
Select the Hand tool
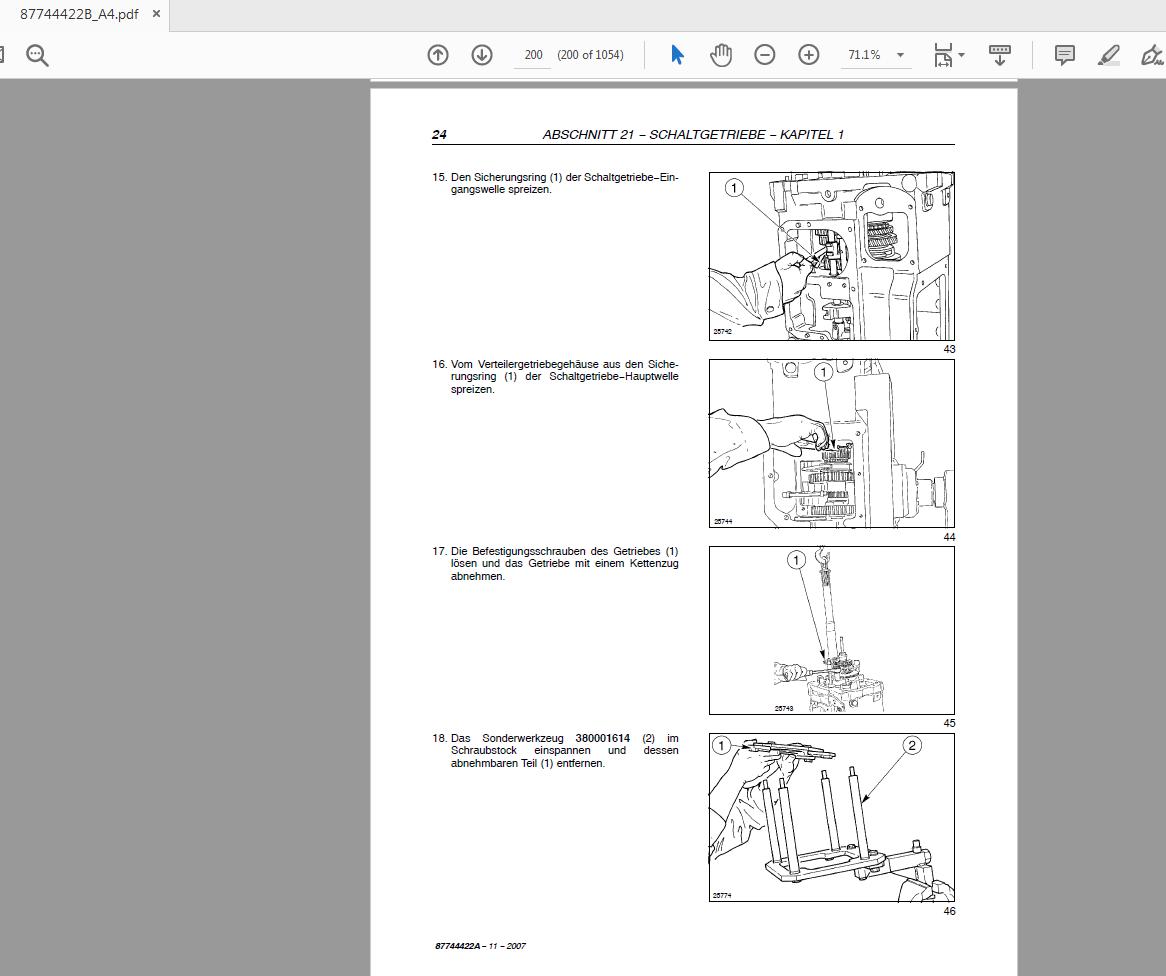click(721, 55)
